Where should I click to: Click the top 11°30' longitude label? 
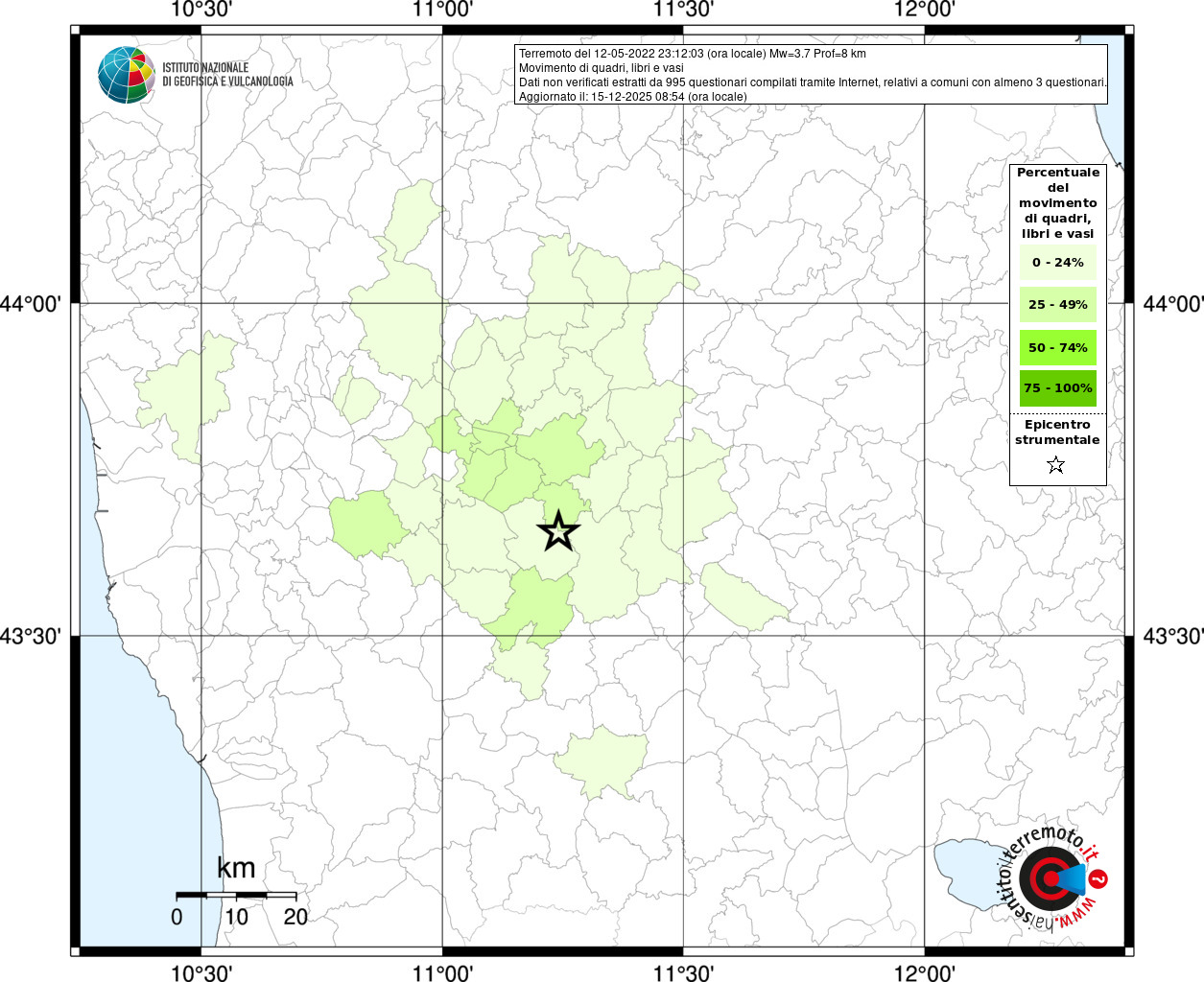pos(683,10)
